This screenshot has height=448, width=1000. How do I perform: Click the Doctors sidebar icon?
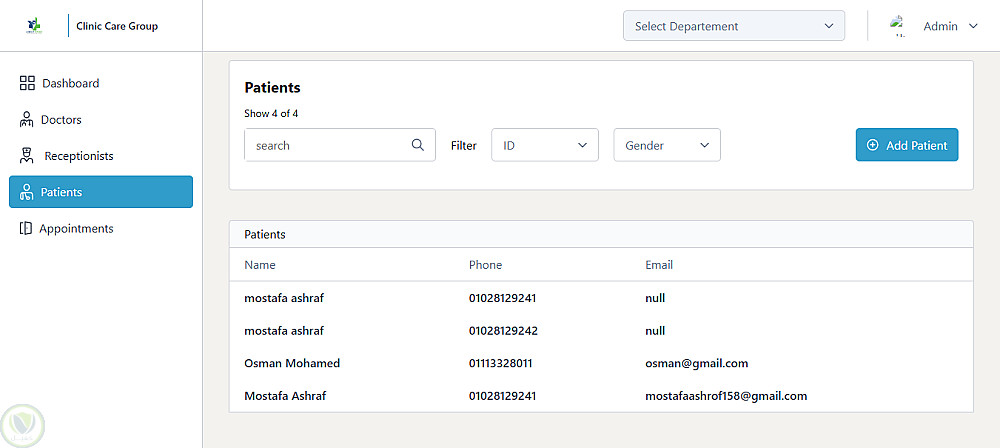(27, 120)
